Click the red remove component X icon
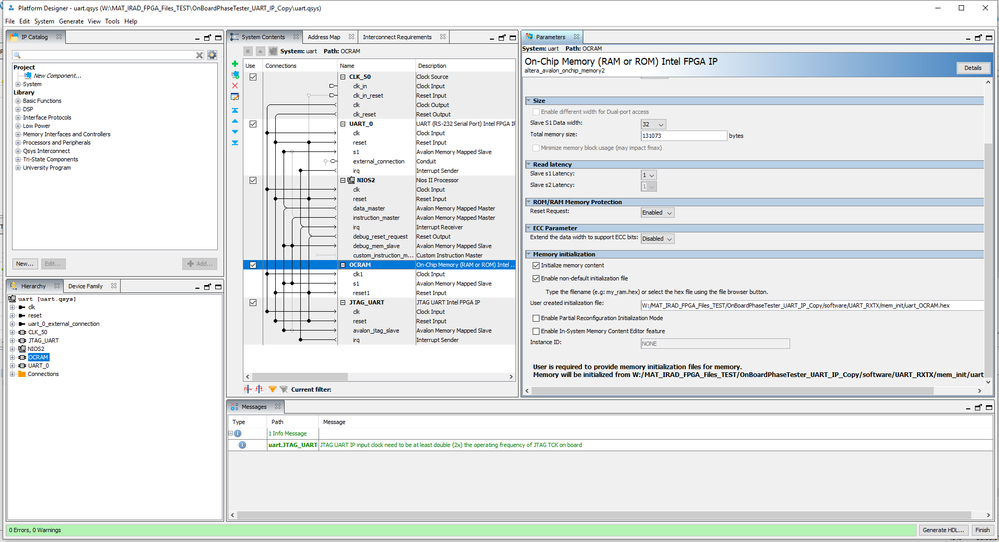 click(x=235, y=86)
